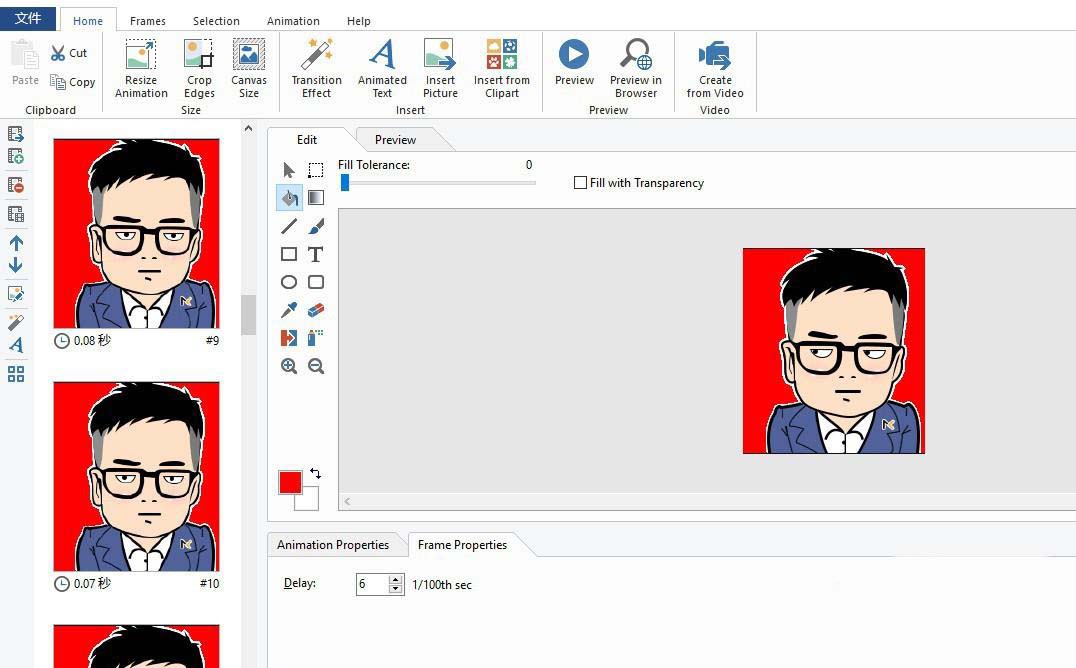Pick the Brush painting tool
The image size is (1076, 668).
(x=316, y=226)
